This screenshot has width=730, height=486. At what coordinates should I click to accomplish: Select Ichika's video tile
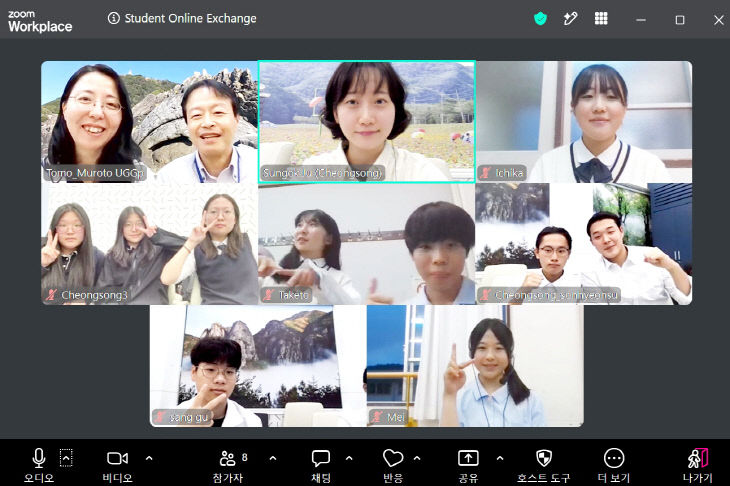(584, 122)
